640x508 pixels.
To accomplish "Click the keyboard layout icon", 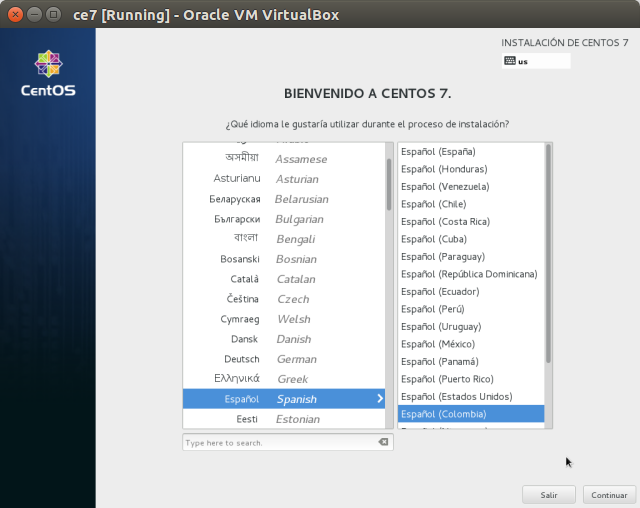I will (510, 61).
